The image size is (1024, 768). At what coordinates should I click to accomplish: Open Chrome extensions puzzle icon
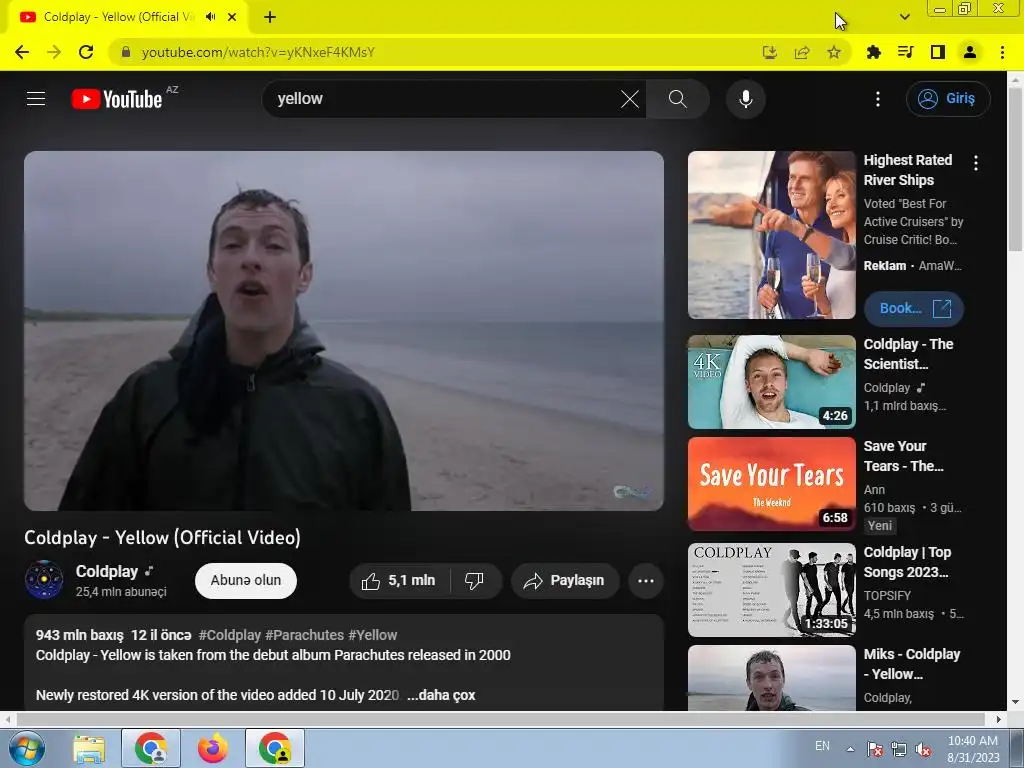click(873, 52)
